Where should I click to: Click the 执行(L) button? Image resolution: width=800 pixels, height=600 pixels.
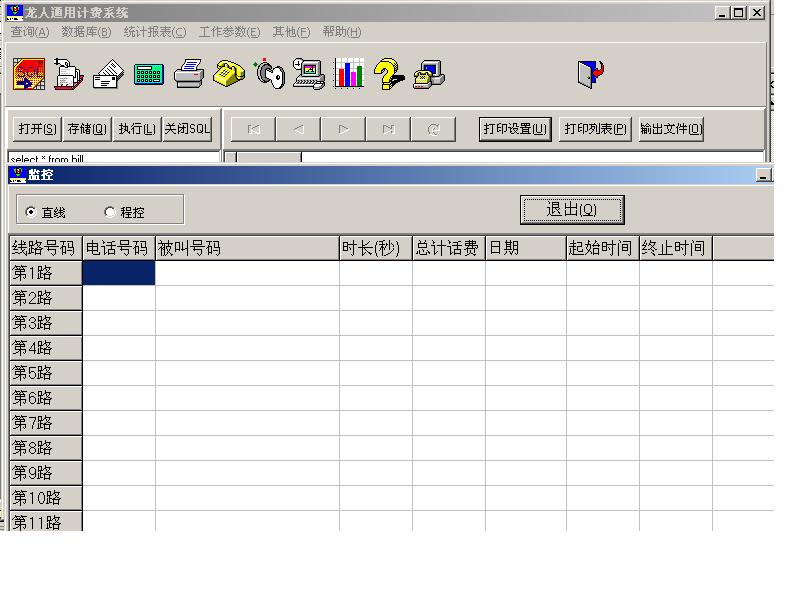click(137, 129)
